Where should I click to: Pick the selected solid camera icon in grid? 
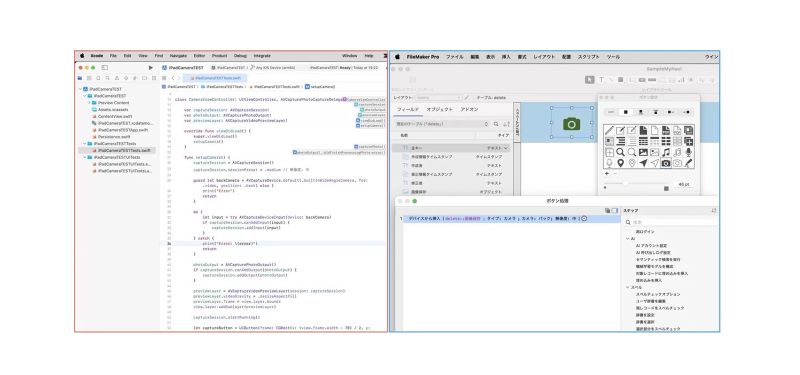(666, 163)
